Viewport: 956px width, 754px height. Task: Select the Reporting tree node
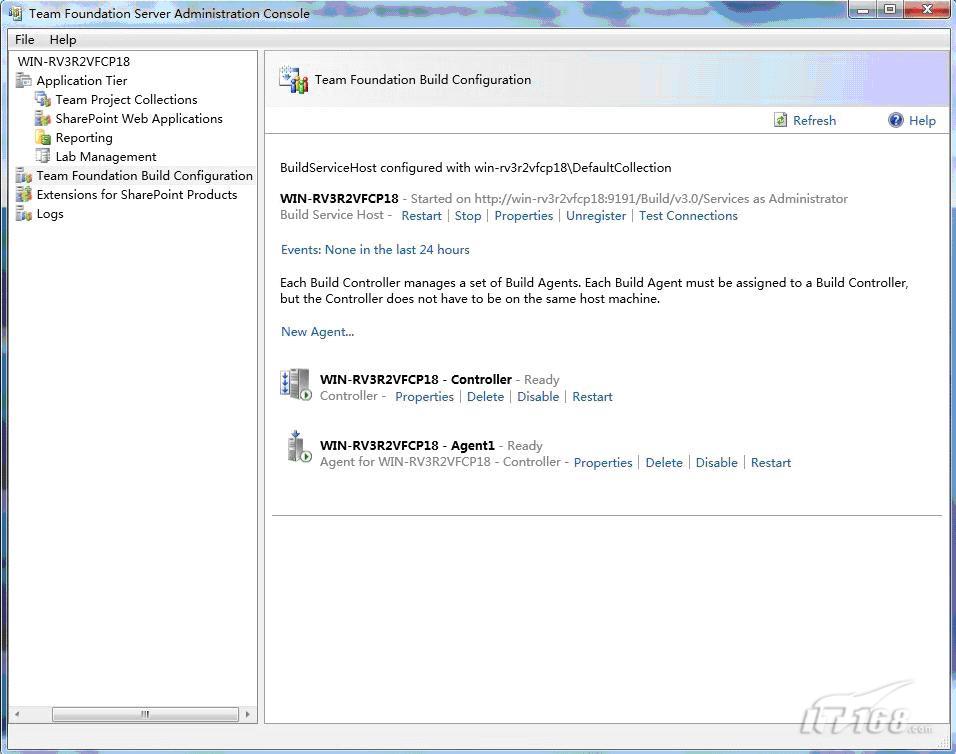point(84,138)
